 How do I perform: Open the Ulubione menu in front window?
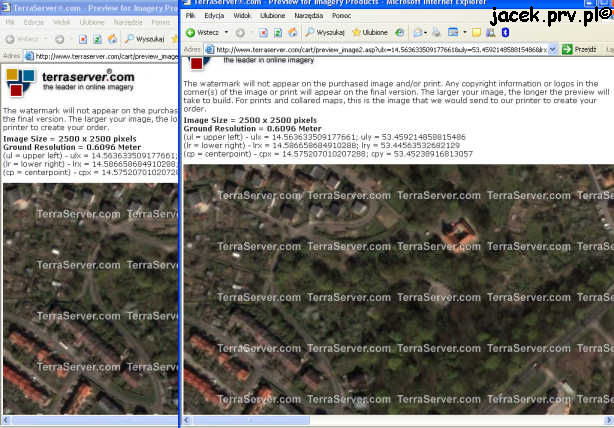(273, 16)
